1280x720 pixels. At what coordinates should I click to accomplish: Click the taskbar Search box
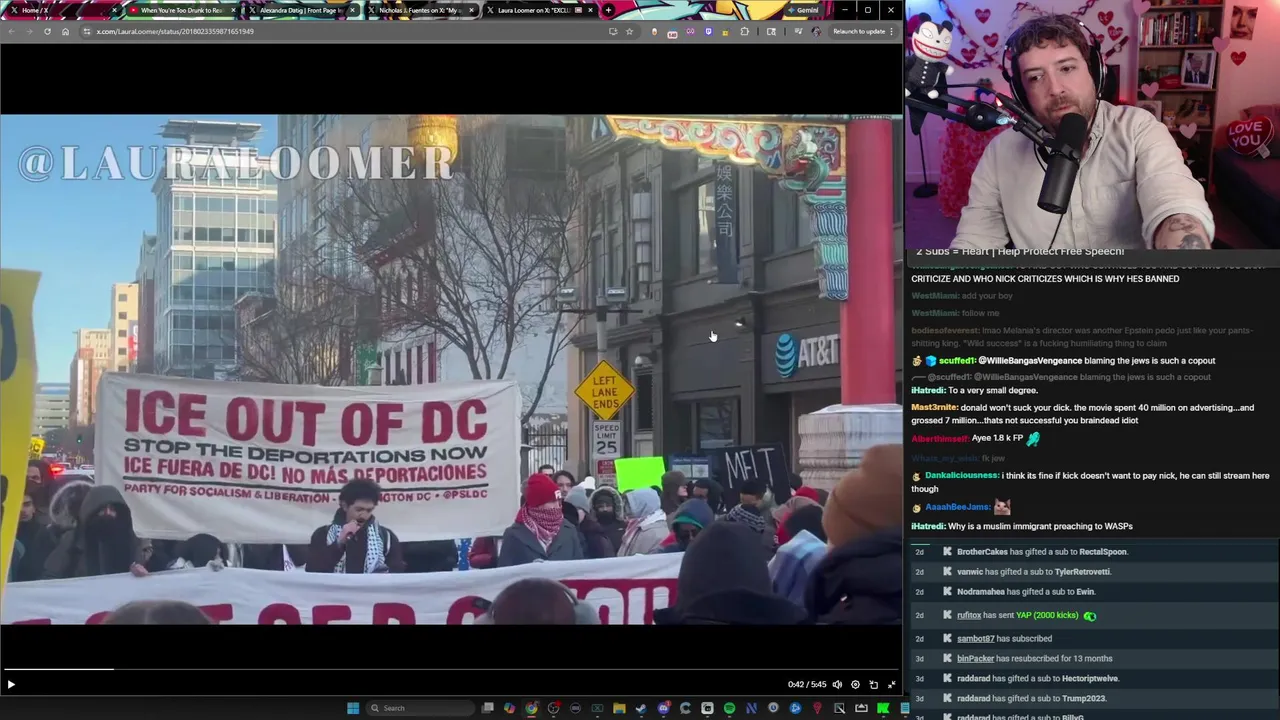[x=420, y=708]
